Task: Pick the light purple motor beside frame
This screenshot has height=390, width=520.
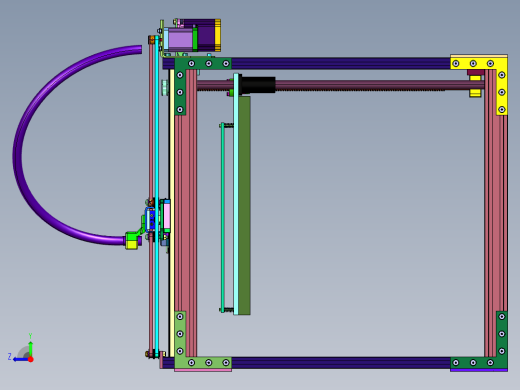Action: pos(180,40)
